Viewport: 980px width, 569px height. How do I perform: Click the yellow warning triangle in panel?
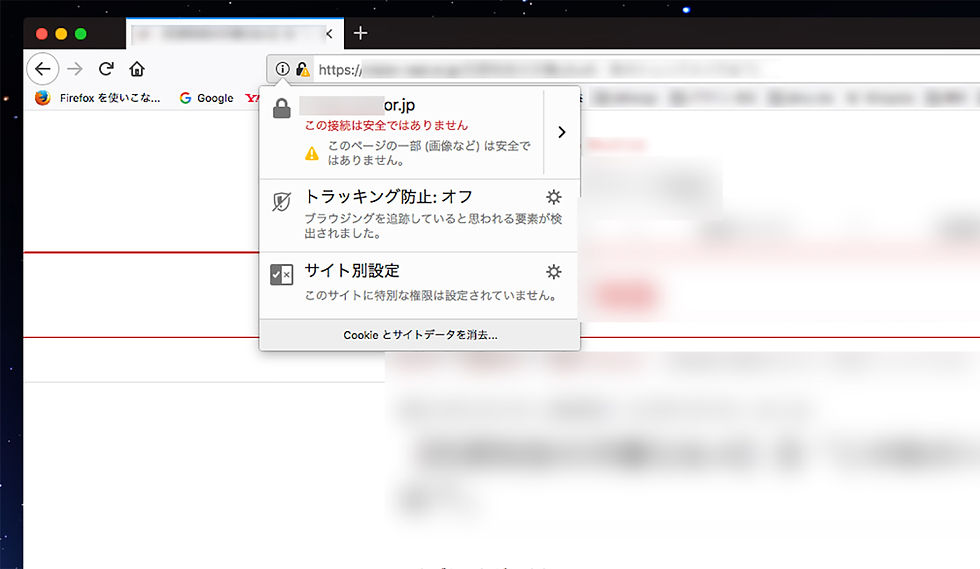coord(312,153)
